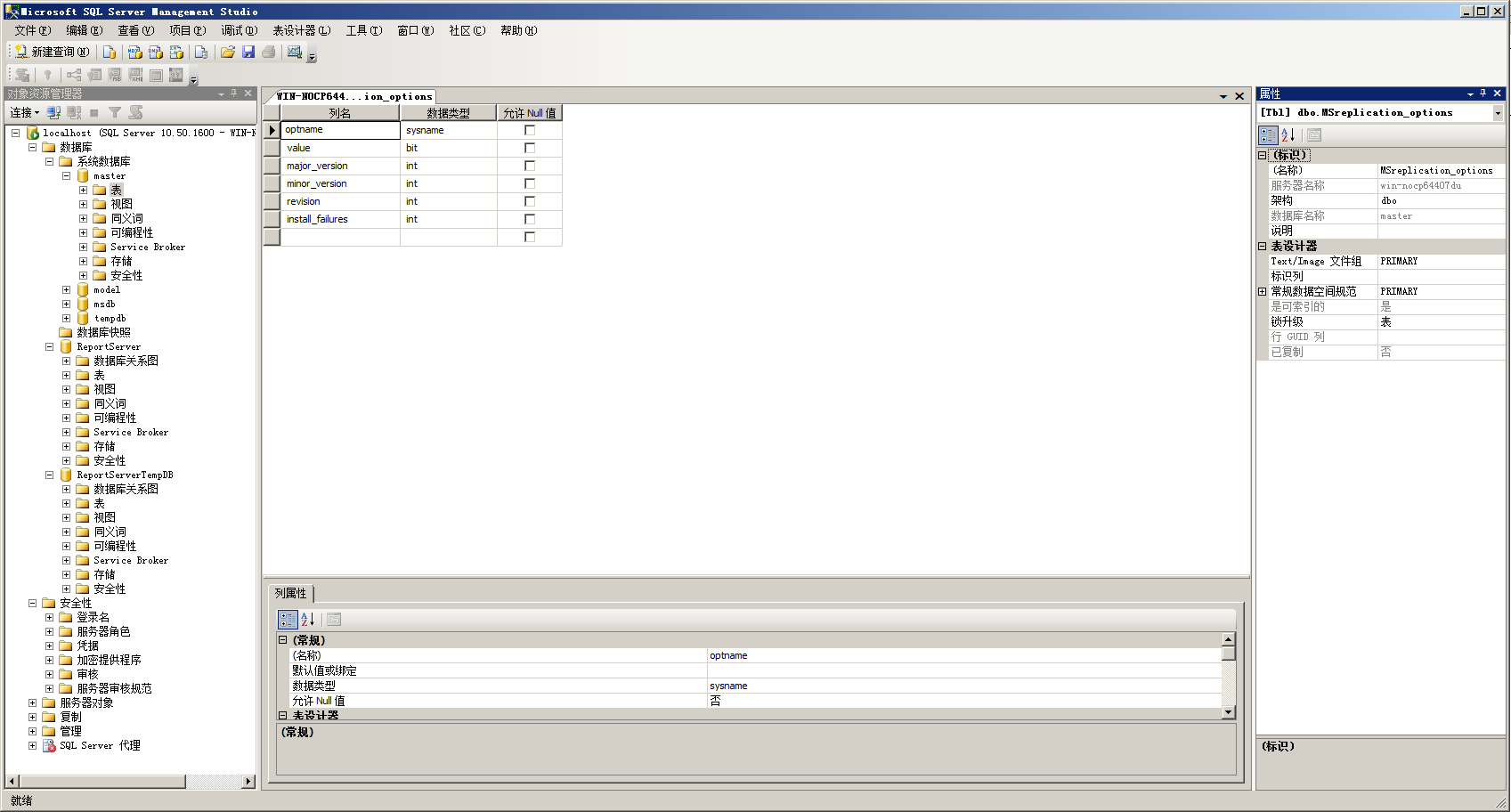1511x812 pixels.
Task: Sort Properties panel alphabetically
Action: point(1288,135)
